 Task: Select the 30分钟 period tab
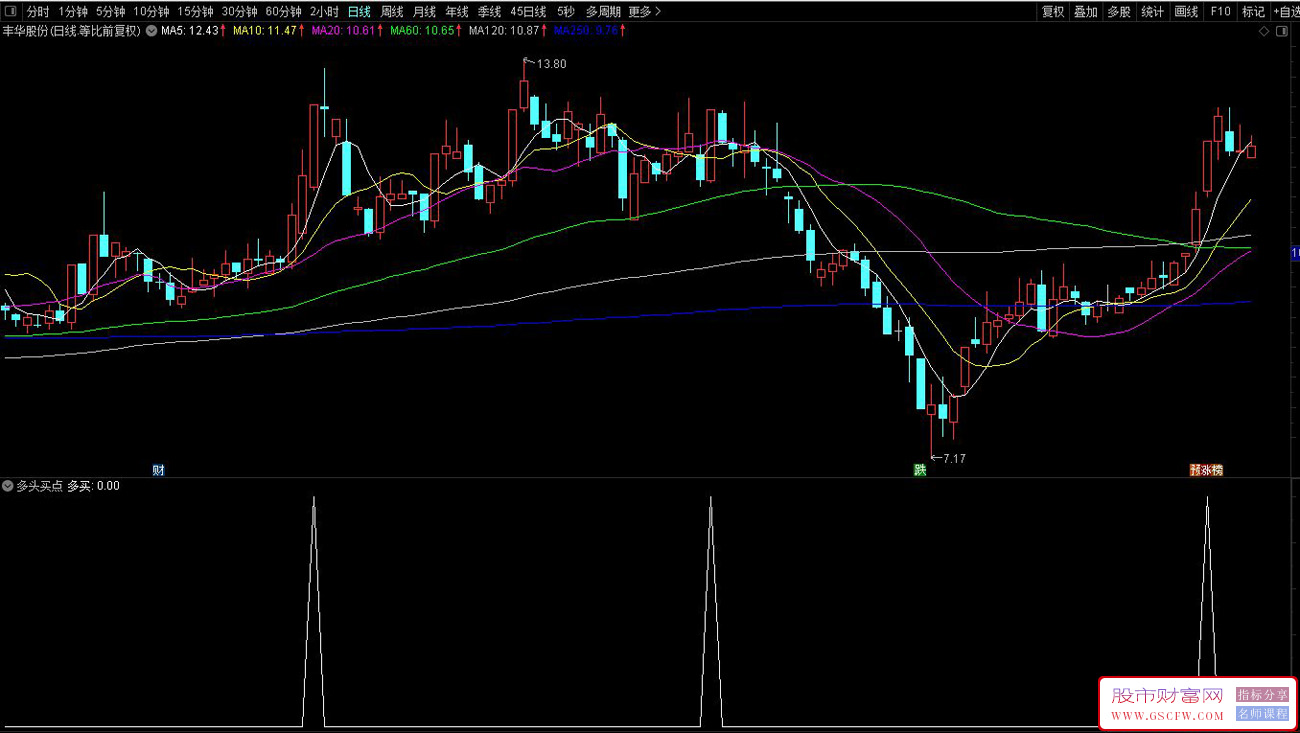tap(239, 12)
